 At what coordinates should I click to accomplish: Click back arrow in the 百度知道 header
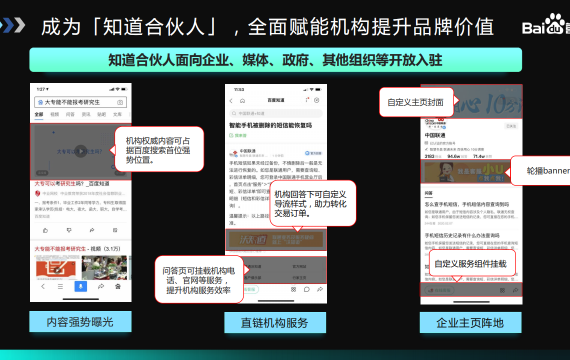pyautogui.click(x=231, y=101)
